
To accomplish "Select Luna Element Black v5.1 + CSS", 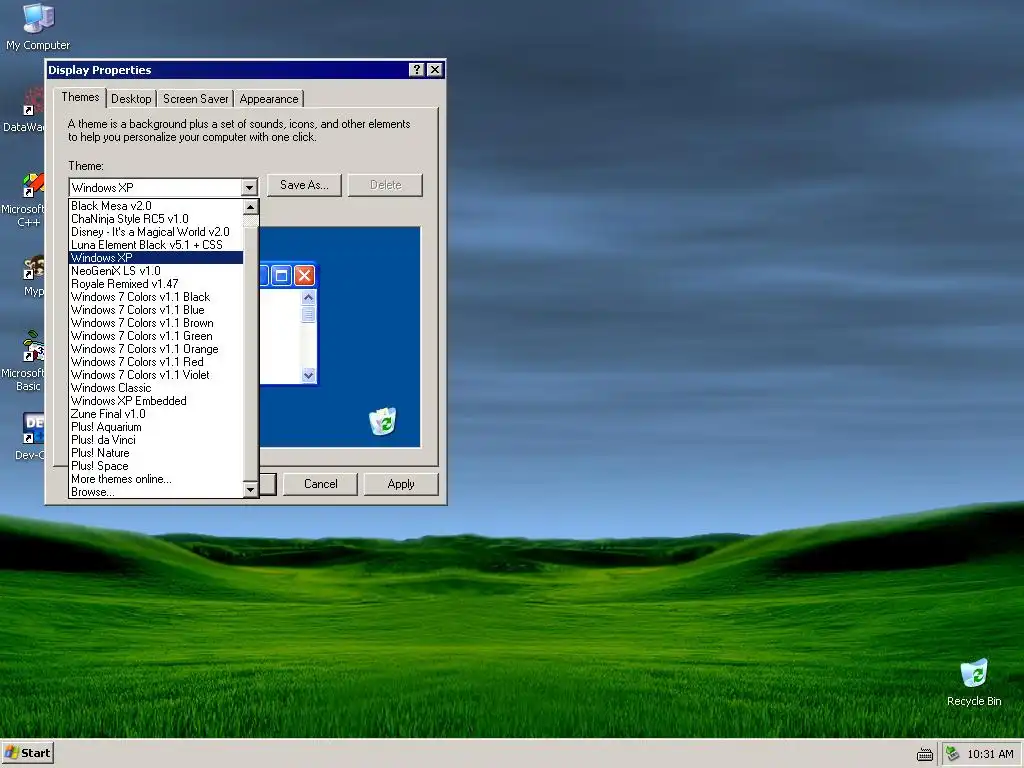I will click(x=156, y=245).
